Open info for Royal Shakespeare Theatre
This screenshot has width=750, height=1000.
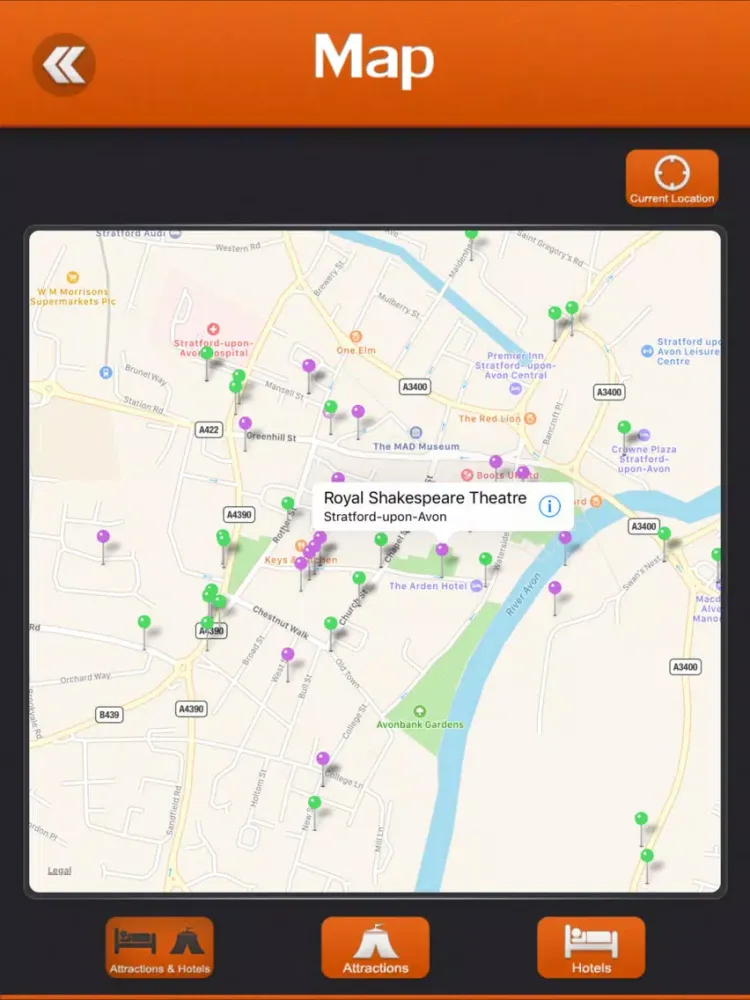(549, 506)
